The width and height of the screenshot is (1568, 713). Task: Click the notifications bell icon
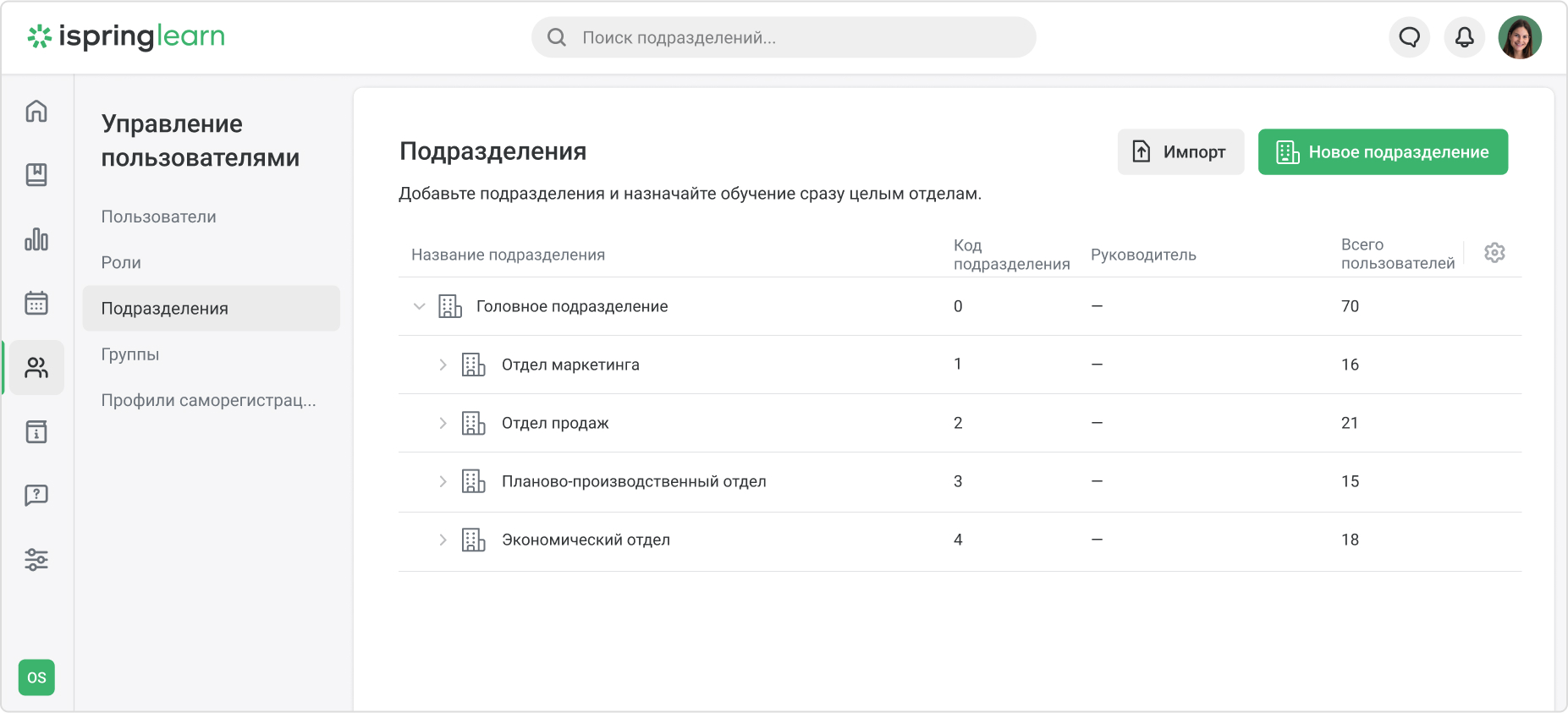(1464, 37)
